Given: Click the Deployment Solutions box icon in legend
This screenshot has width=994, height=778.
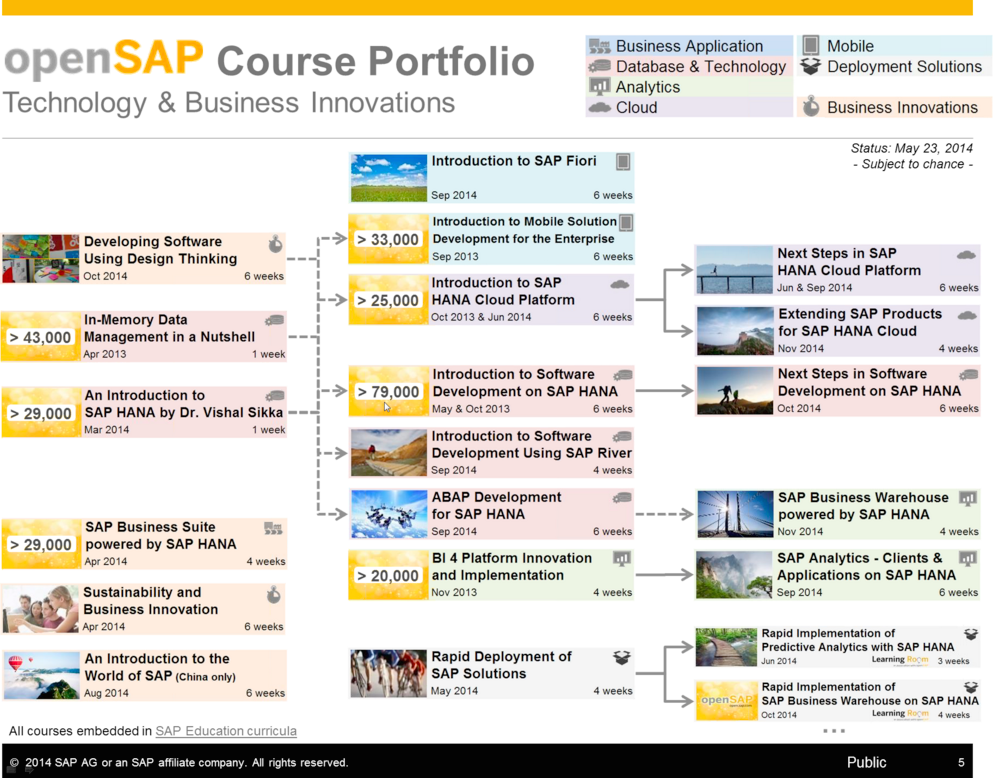Looking at the screenshot, I should click(x=810, y=66).
